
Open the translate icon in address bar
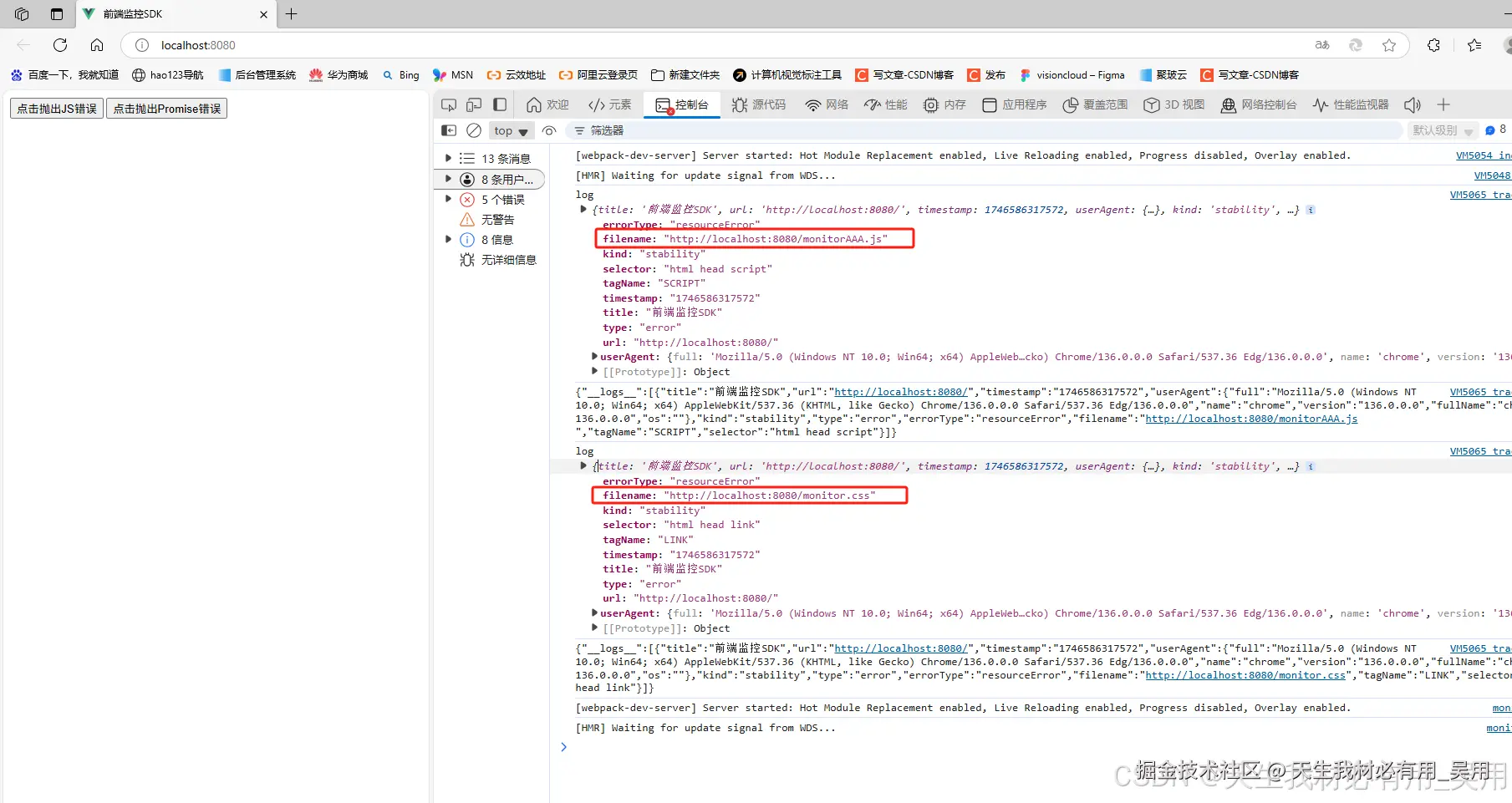(1322, 45)
